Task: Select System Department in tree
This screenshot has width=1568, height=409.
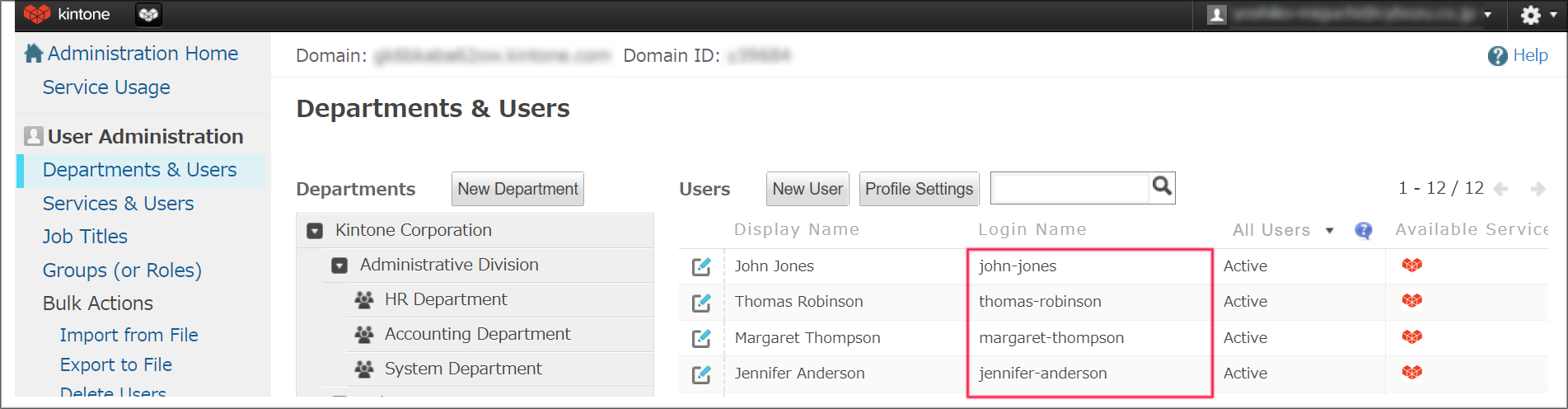Action: pos(463,369)
